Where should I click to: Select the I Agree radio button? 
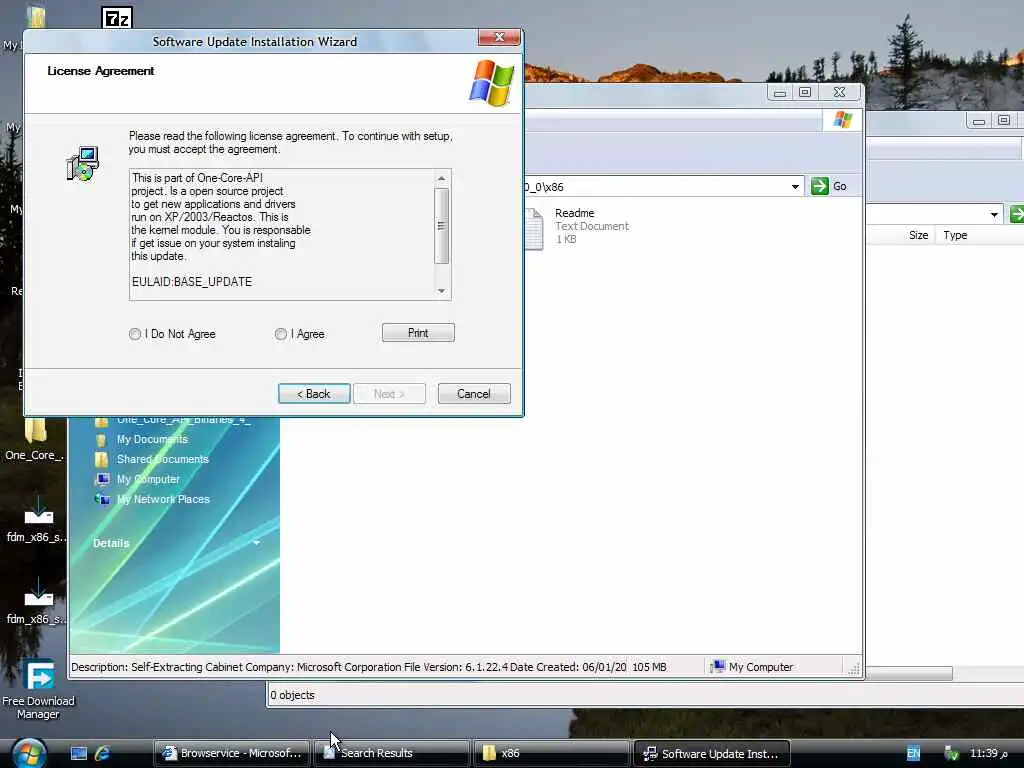[x=281, y=334]
